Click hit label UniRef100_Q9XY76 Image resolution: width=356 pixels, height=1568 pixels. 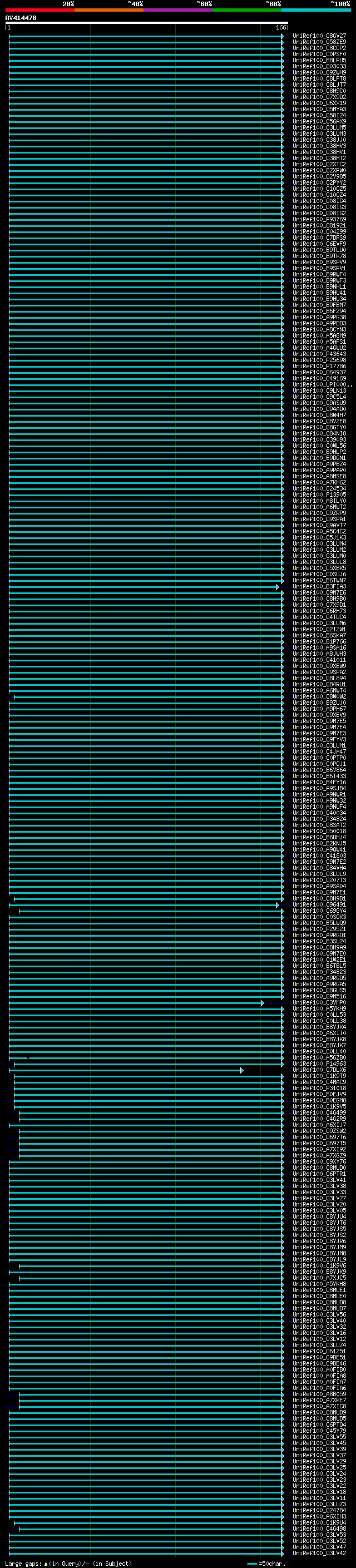point(319,1162)
